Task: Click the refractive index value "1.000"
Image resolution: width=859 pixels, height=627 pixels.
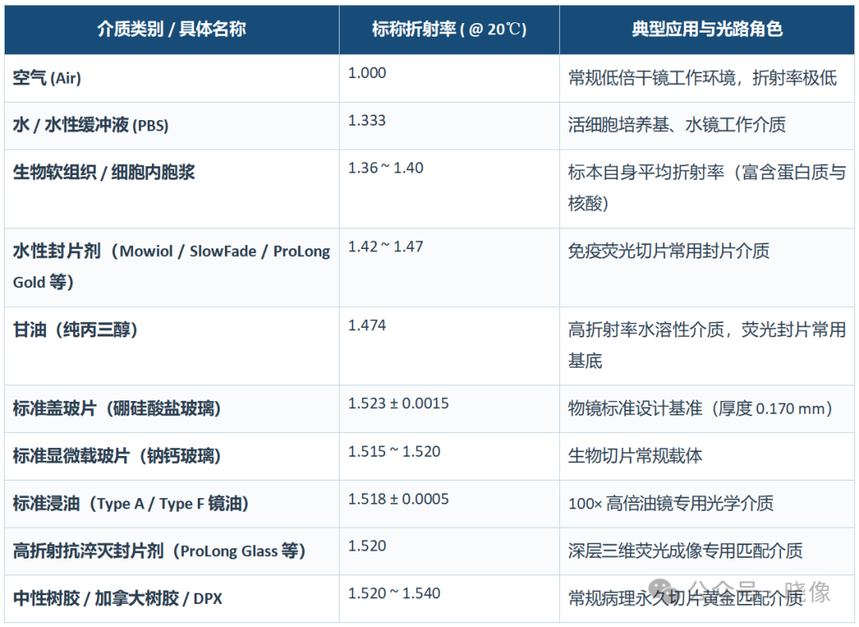Action: point(367,73)
